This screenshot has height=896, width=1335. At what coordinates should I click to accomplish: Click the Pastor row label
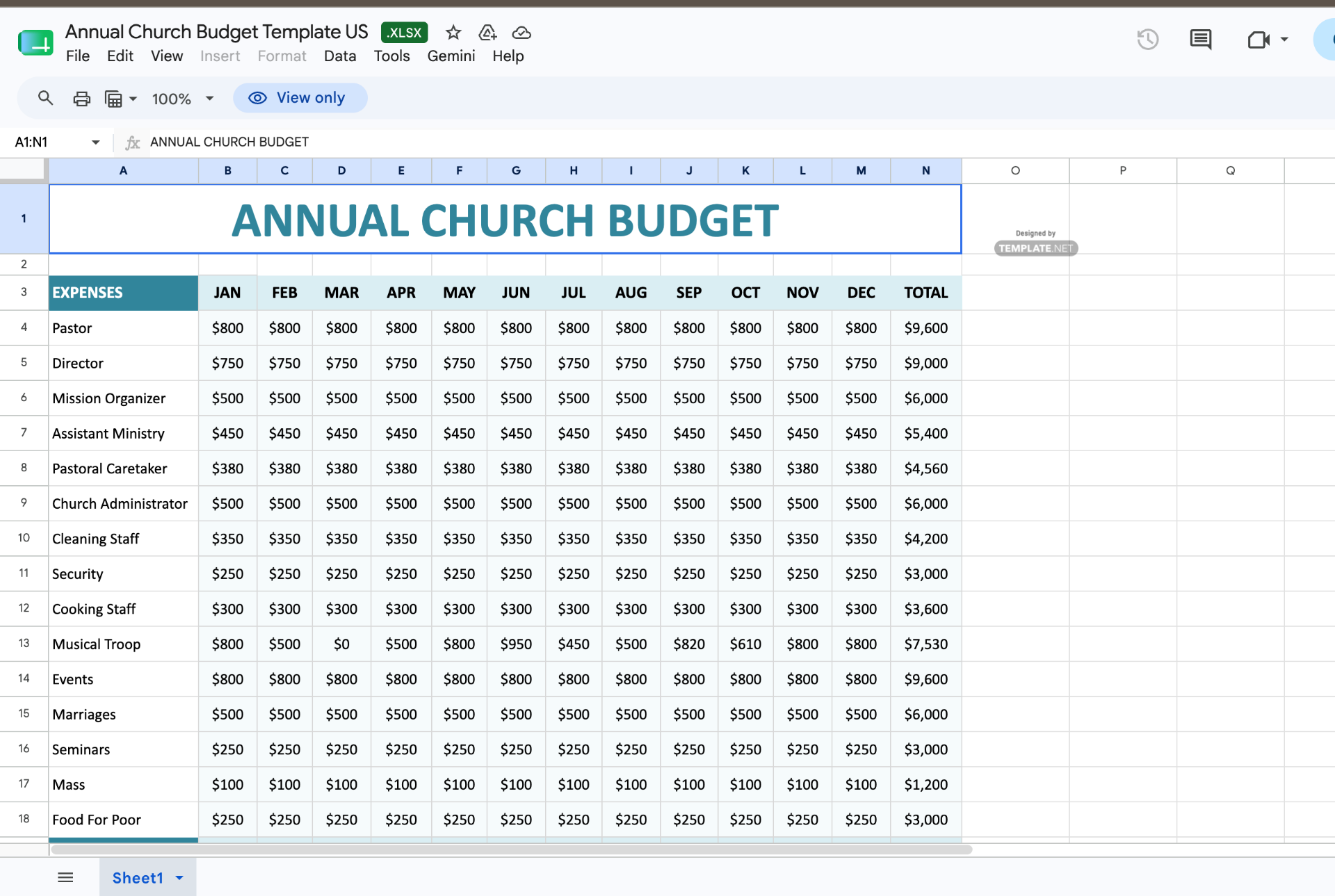point(123,328)
